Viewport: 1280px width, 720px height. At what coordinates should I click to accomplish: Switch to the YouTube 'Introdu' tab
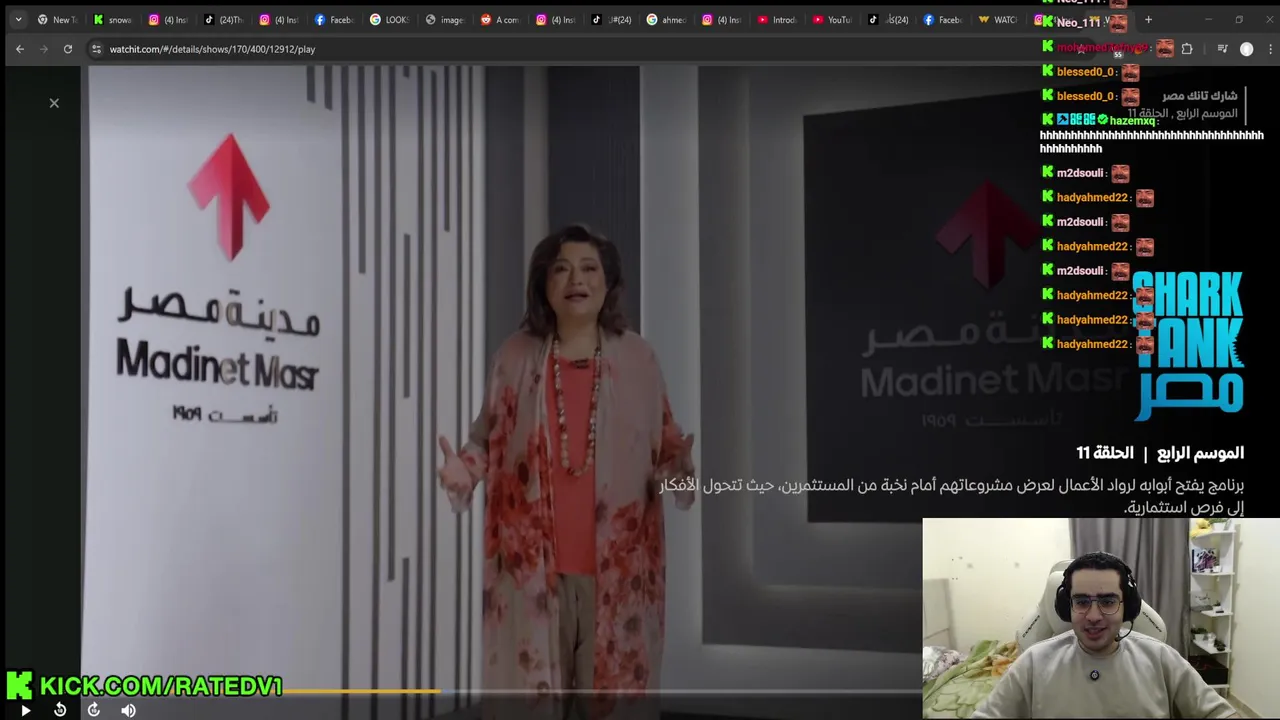pyautogui.click(x=776, y=19)
